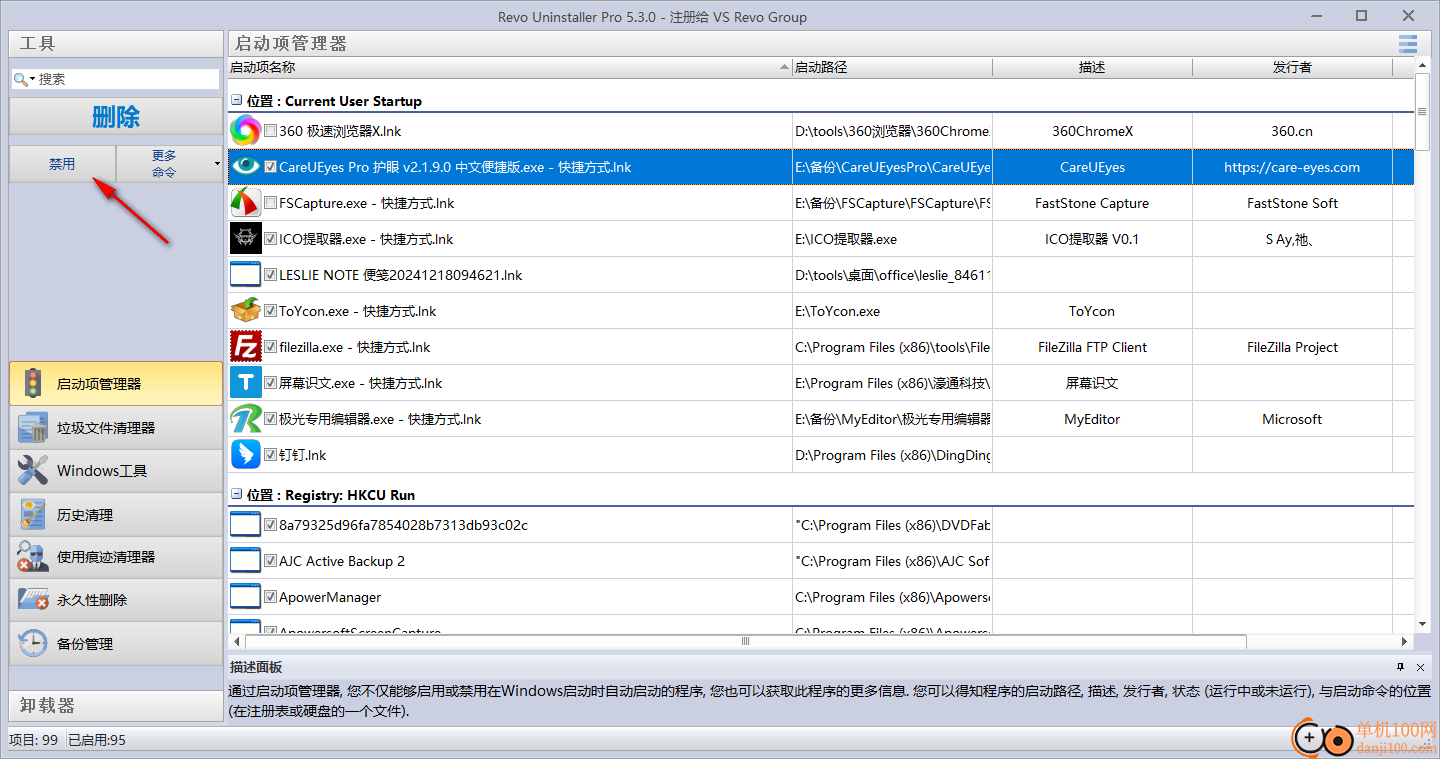Screen dimensions: 1440x759
Task: Uncheck the LESLIE NOTE 便笺 checkbox
Action: point(270,275)
